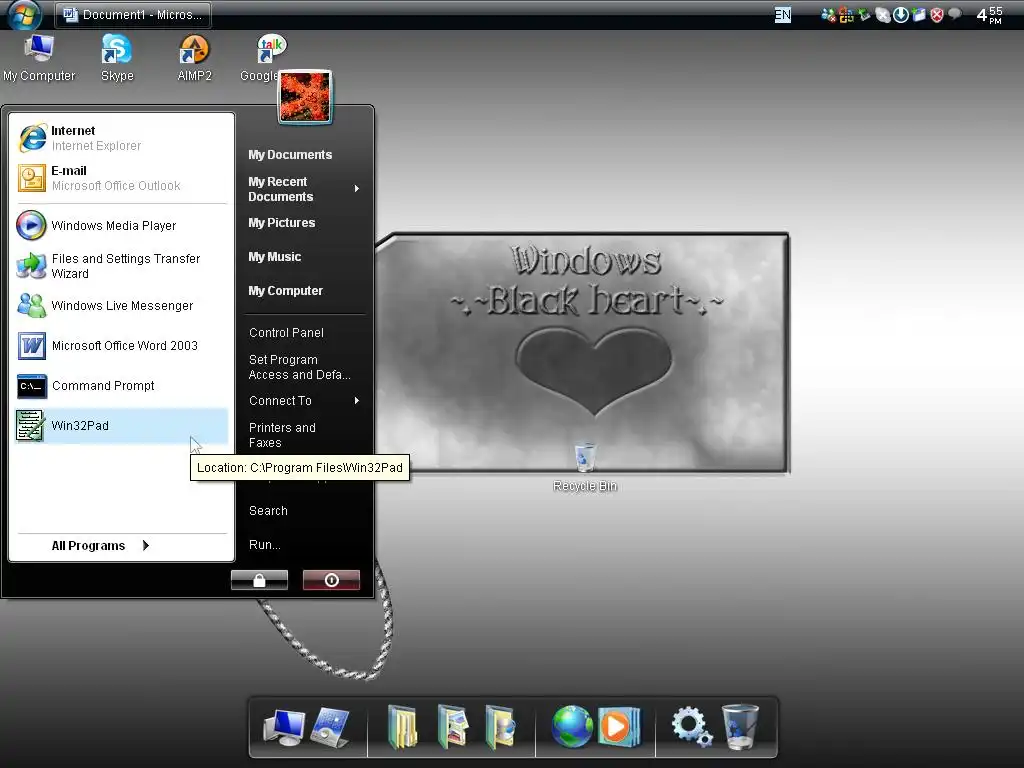Start Windows Media Player from menu
This screenshot has height=768, width=1024.
point(121,225)
